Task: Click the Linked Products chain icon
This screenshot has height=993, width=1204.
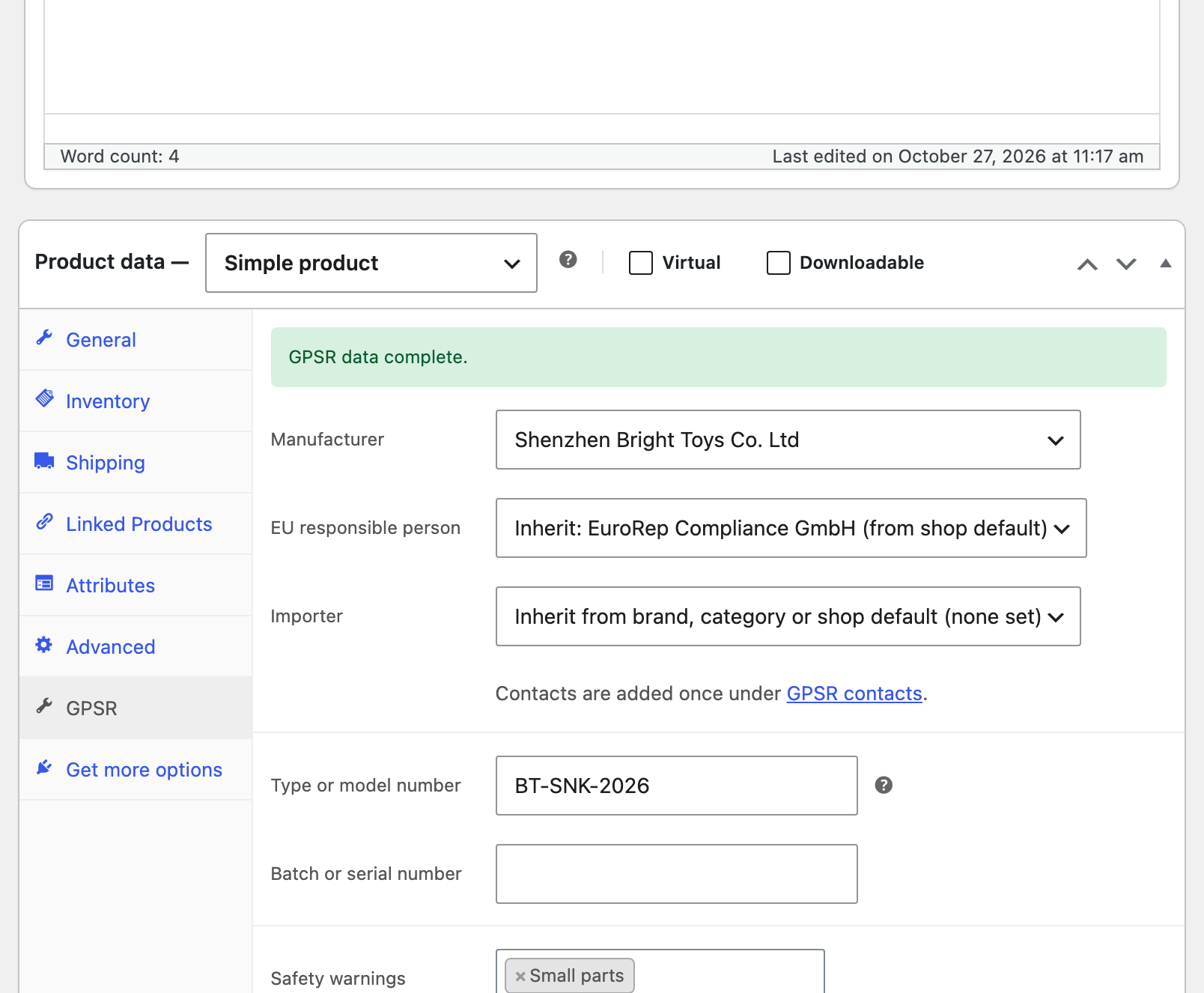Action: click(44, 522)
